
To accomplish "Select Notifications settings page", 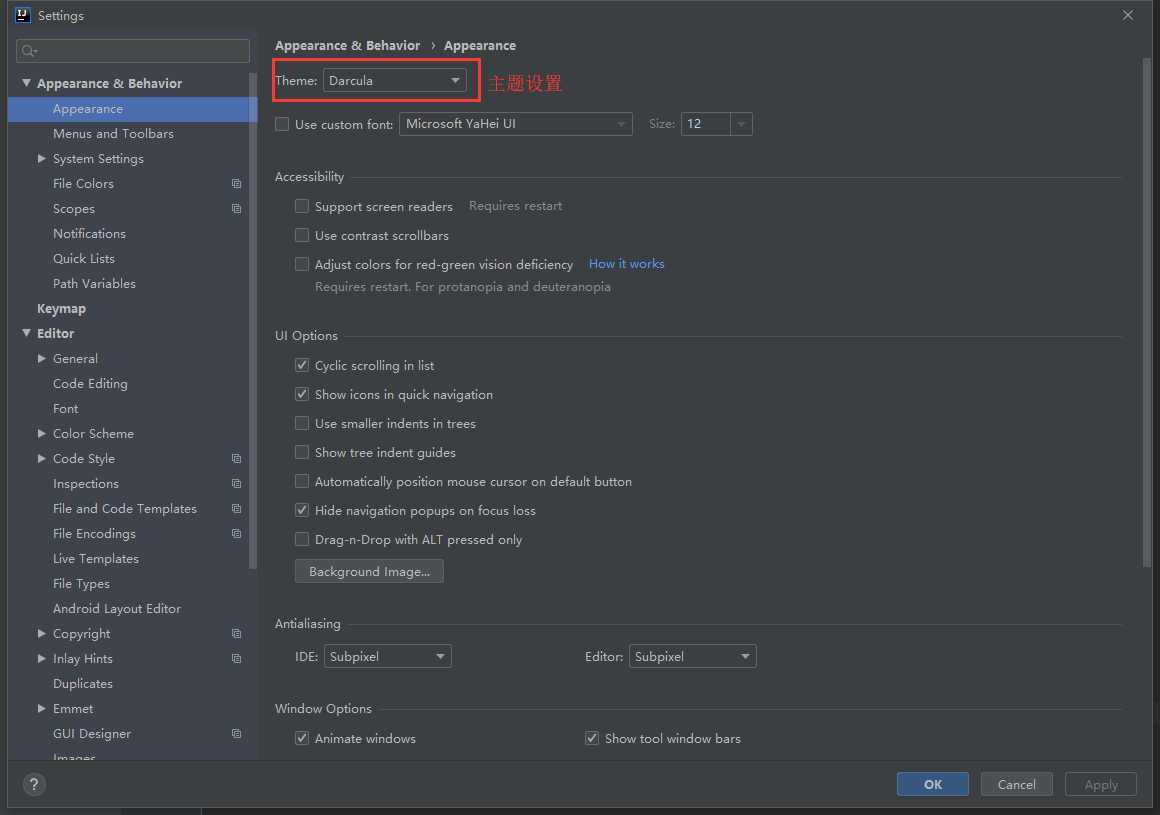I will click(90, 234).
